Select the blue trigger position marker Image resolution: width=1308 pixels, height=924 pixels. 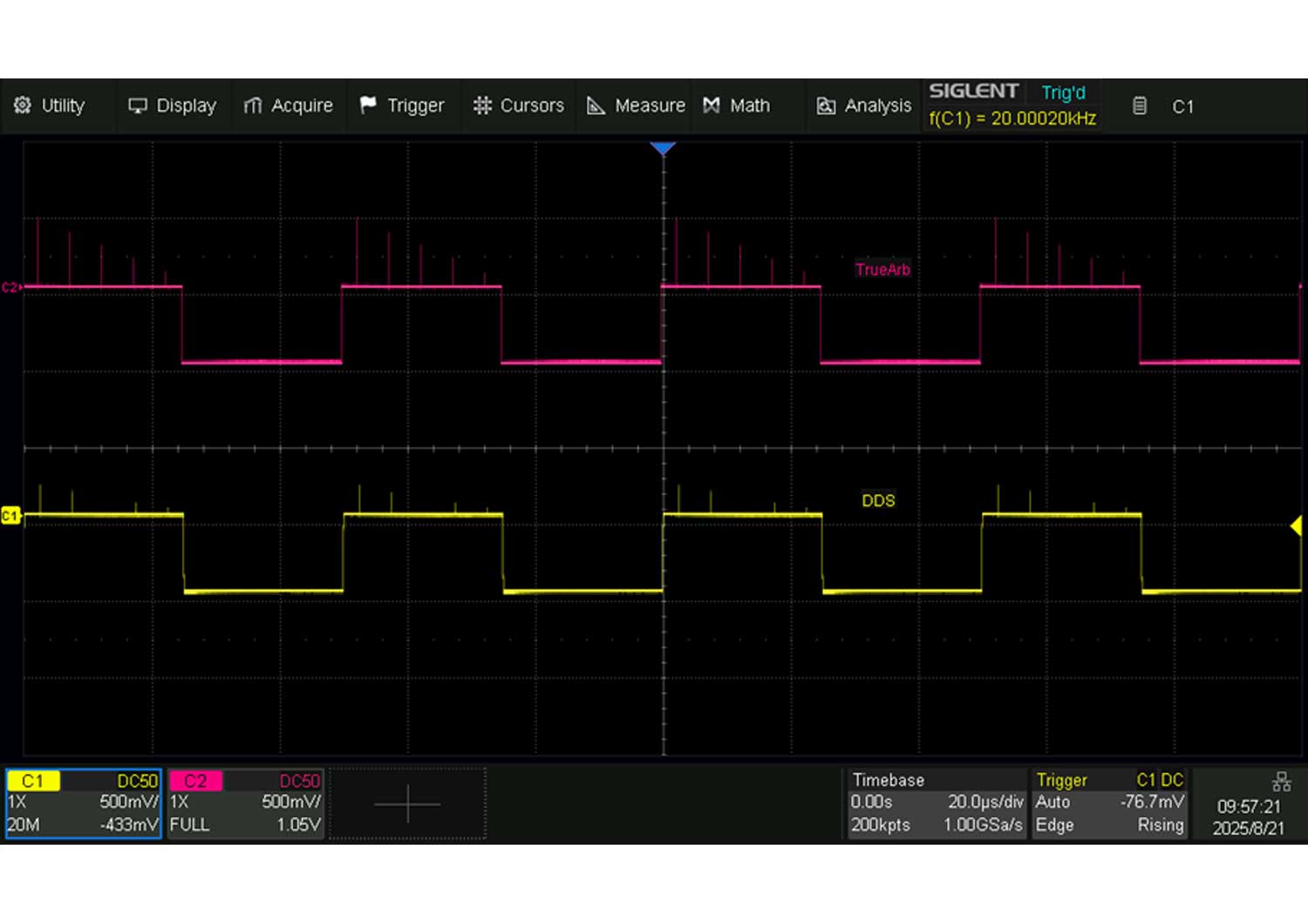pos(663,149)
